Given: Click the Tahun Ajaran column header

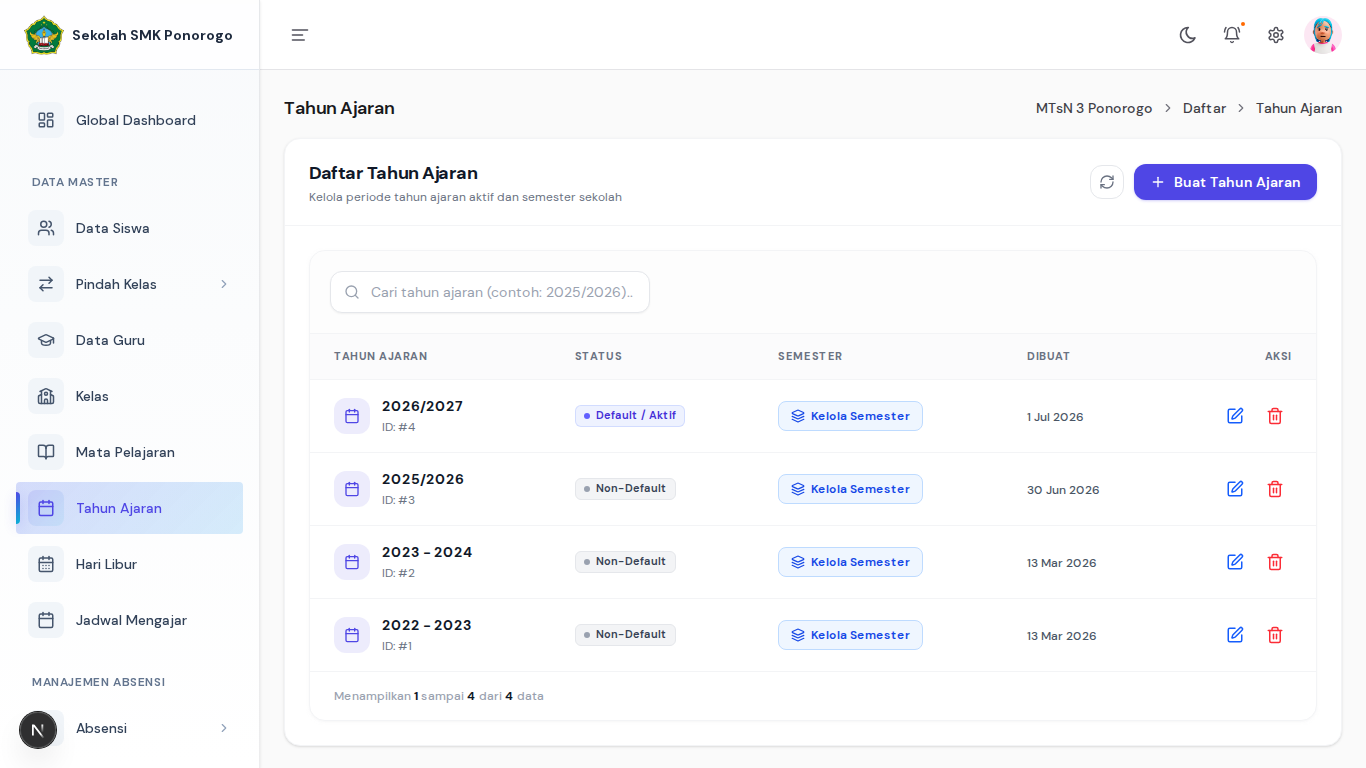Looking at the screenshot, I should tap(381, 356).
